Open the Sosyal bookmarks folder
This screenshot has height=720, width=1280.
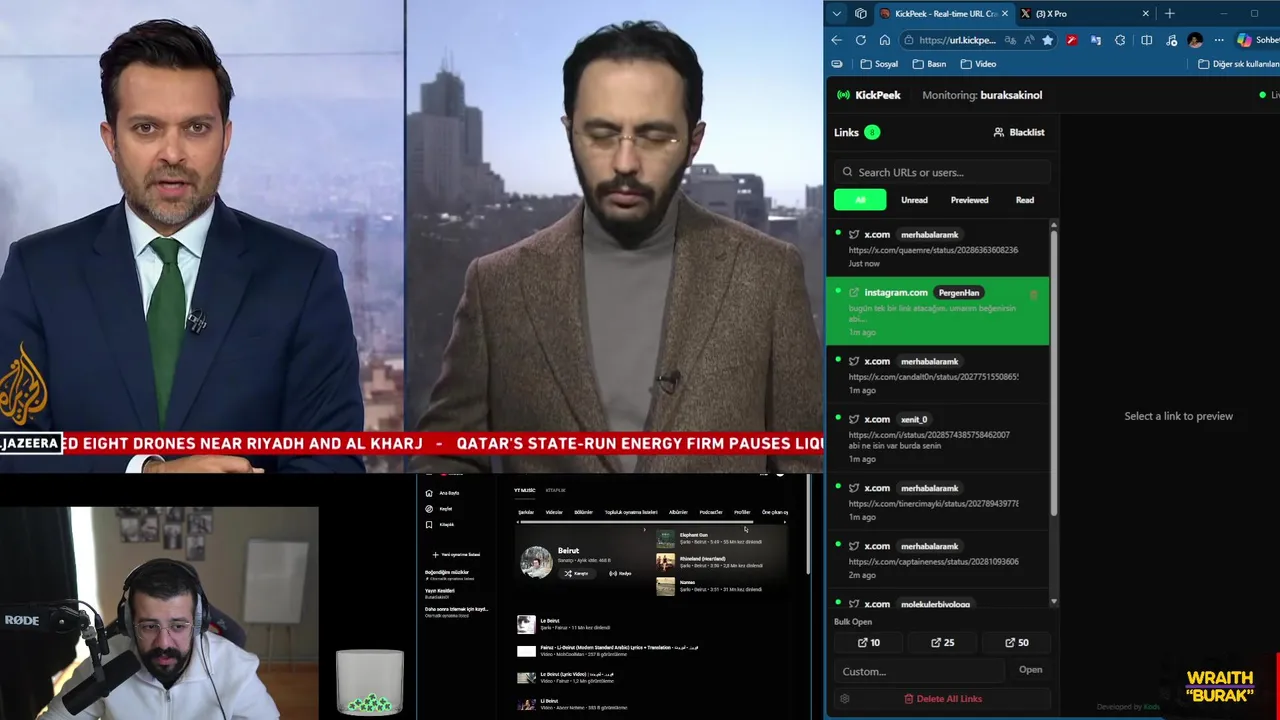[879, 64]
